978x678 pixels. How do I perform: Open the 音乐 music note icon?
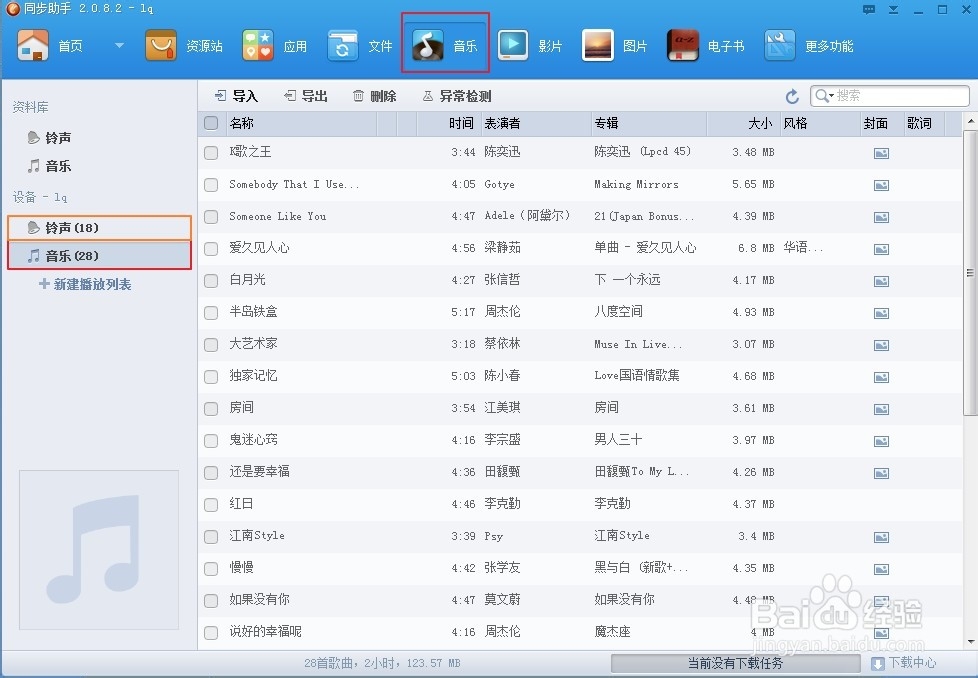click(428, 46)
